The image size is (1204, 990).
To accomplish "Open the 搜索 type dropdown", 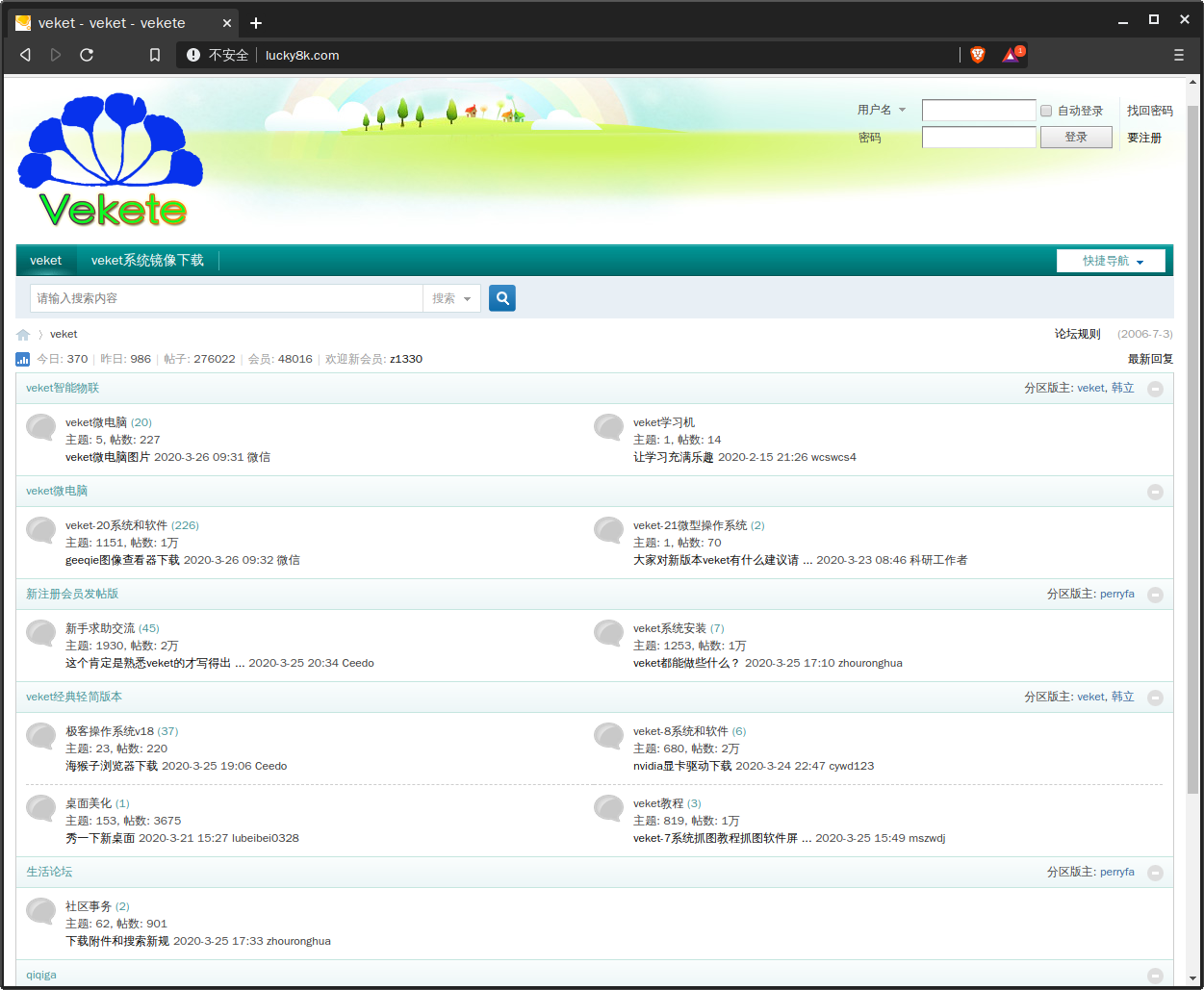I will pos(451,298).
